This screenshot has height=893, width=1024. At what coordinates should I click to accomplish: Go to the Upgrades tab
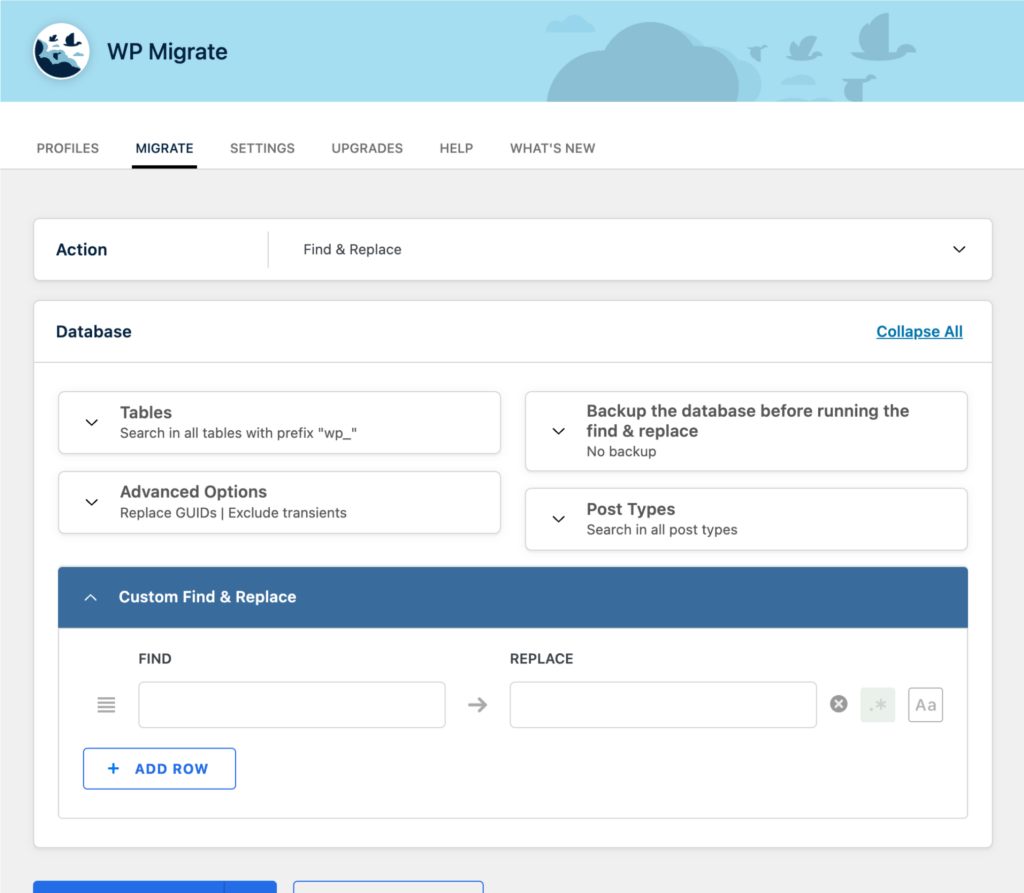(x=367, y=148)
